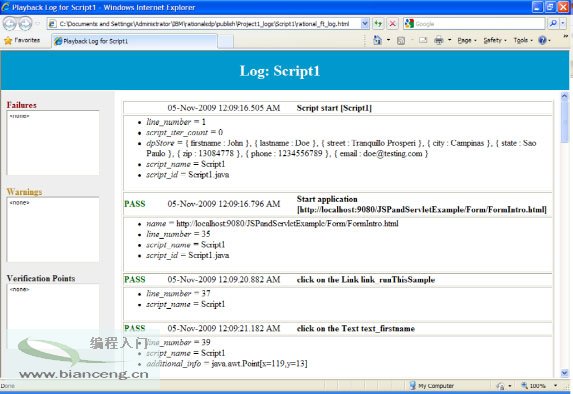The height and width of the screenshot is (394, 573).
Task: Click the 'additional_info' java.awt.Point line
Action: (x=227, y=364)
